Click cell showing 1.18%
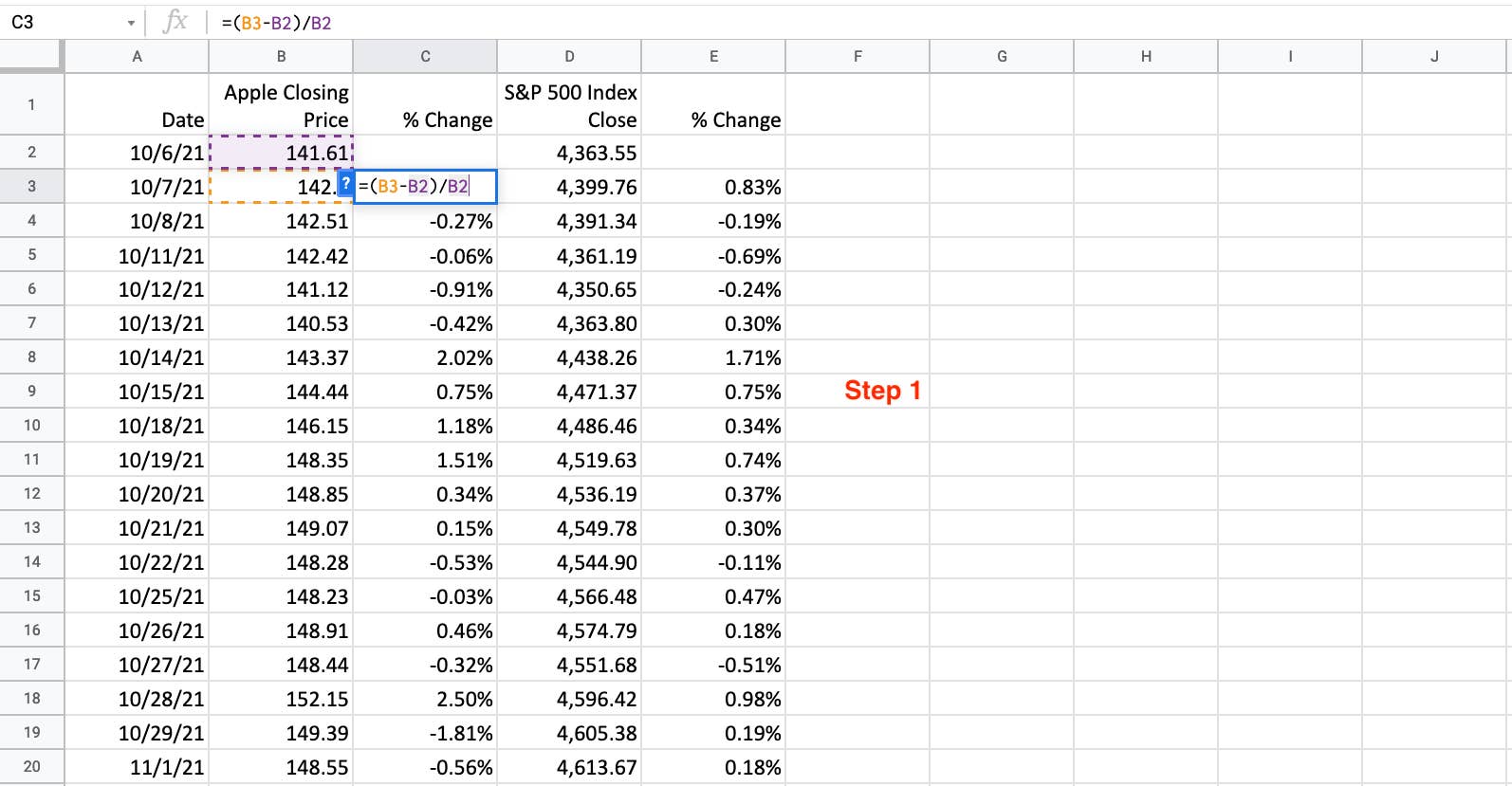The height and width of the screenshot is (786, 1512). (425, 426)
